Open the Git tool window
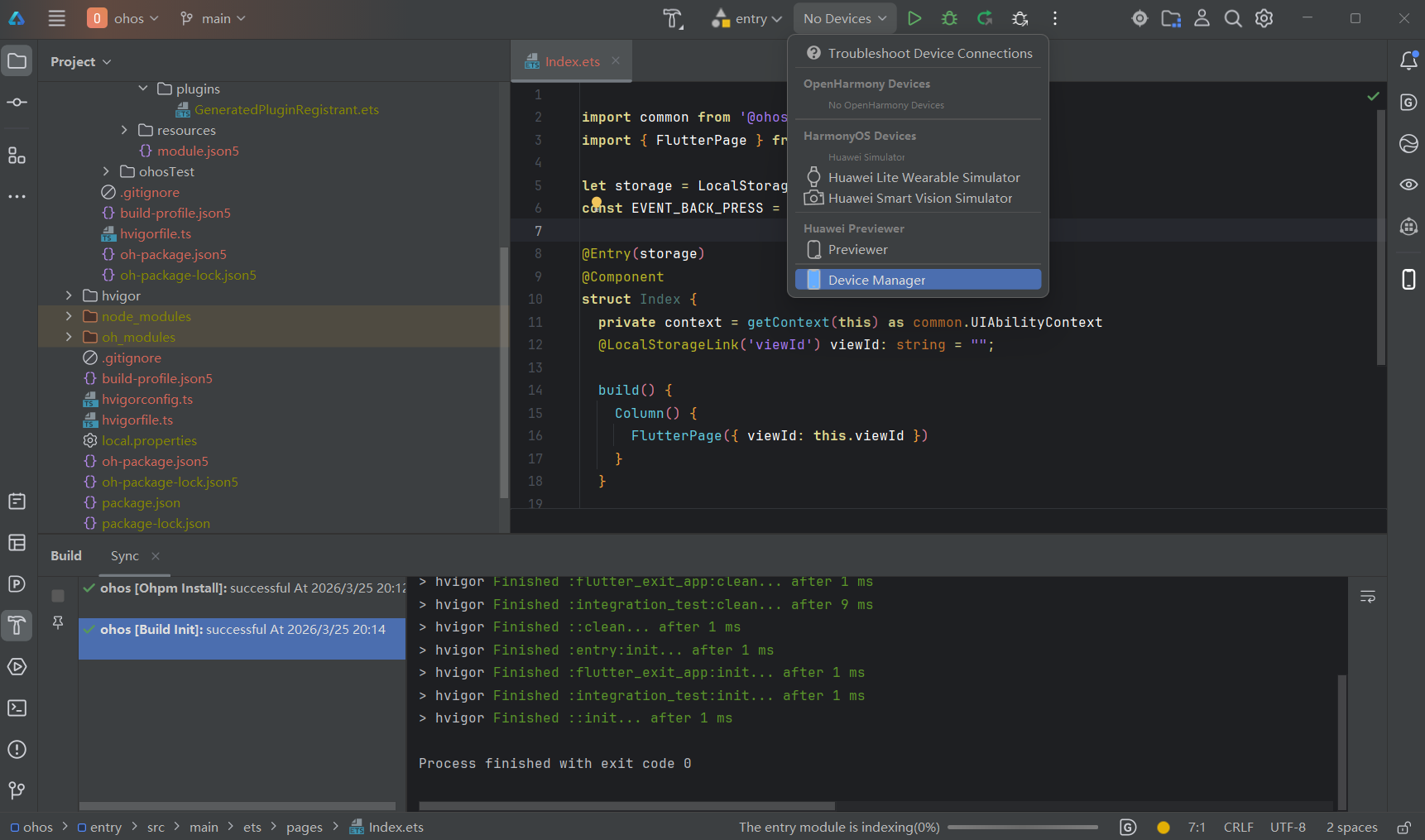This screenshot has width=1425, height=840. (x=17, y=791)
